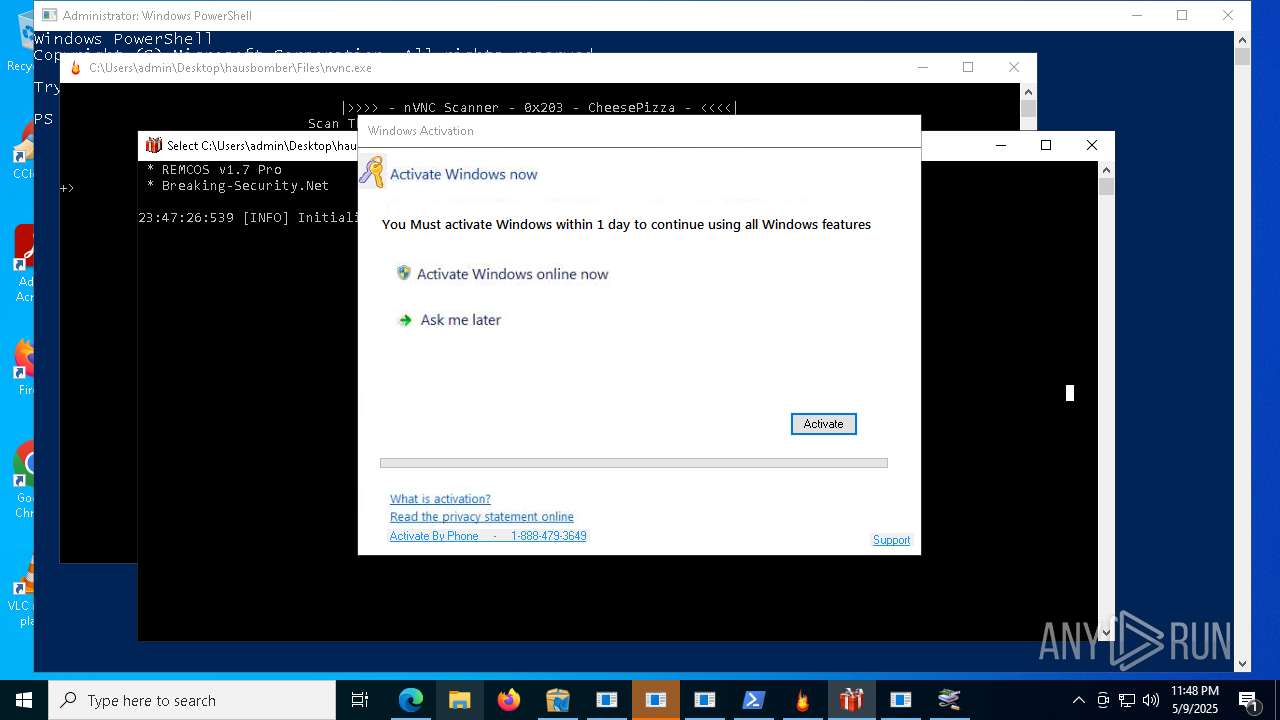The image size is (1280, 720).
Task: Click the taskbar clock showing 11:48 PM
Action: 1195,700
